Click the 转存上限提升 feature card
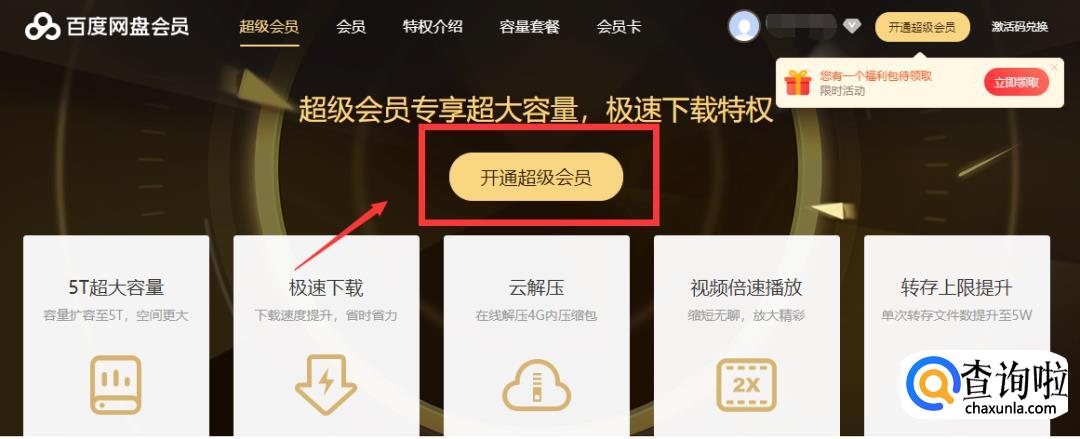The image size is (1080, 439). [957, 336]
